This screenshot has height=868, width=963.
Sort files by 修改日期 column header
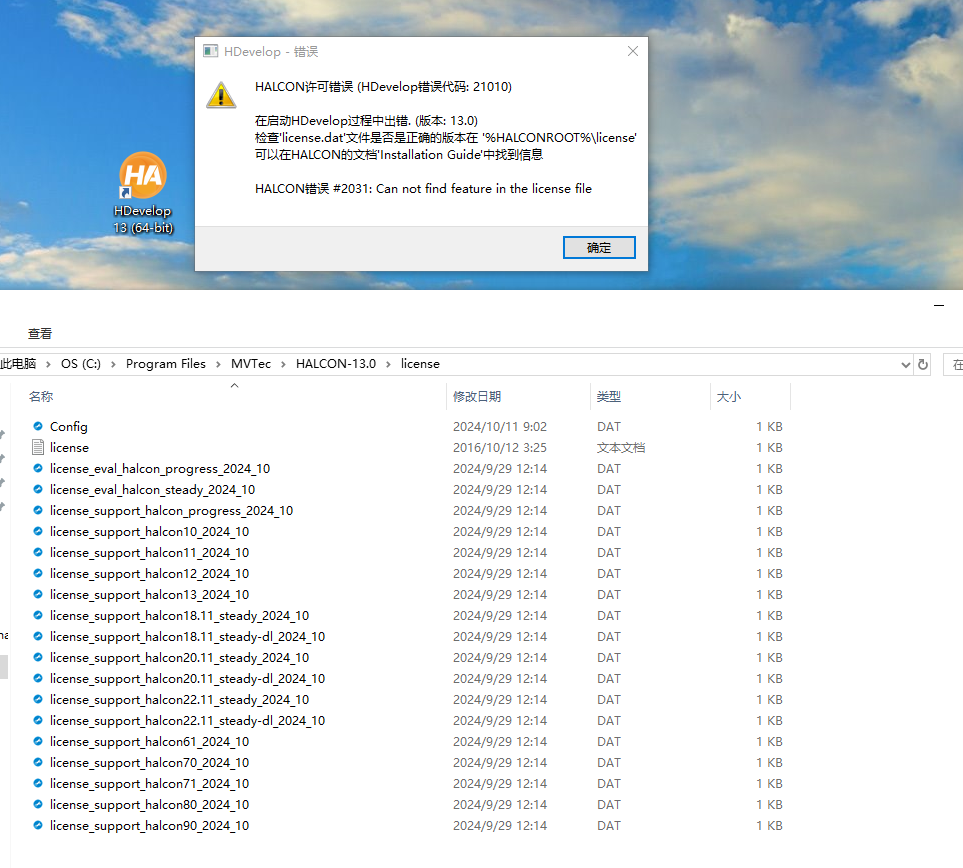(477, 397)
